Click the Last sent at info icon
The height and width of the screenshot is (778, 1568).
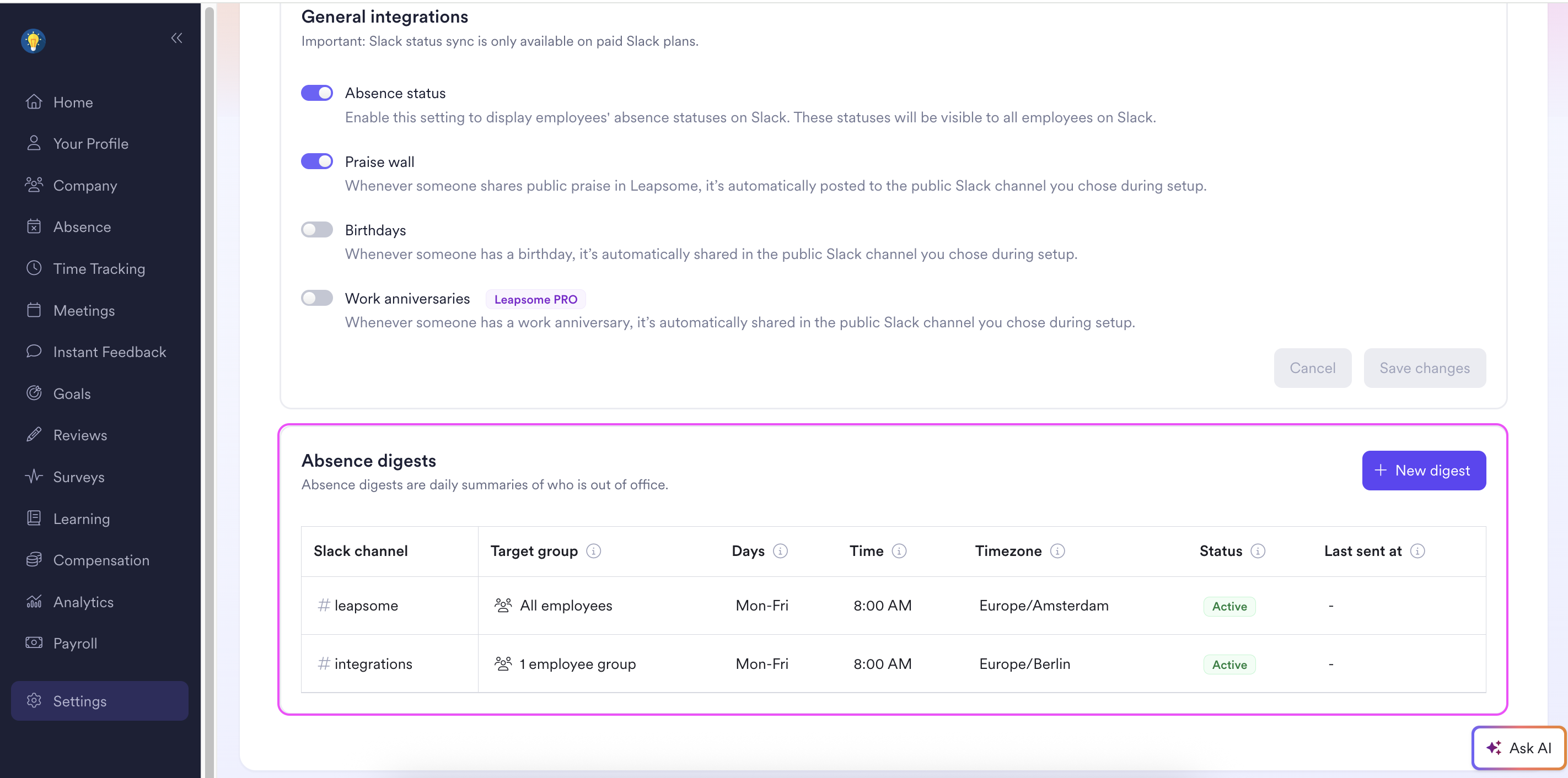tap(1417, 550)
